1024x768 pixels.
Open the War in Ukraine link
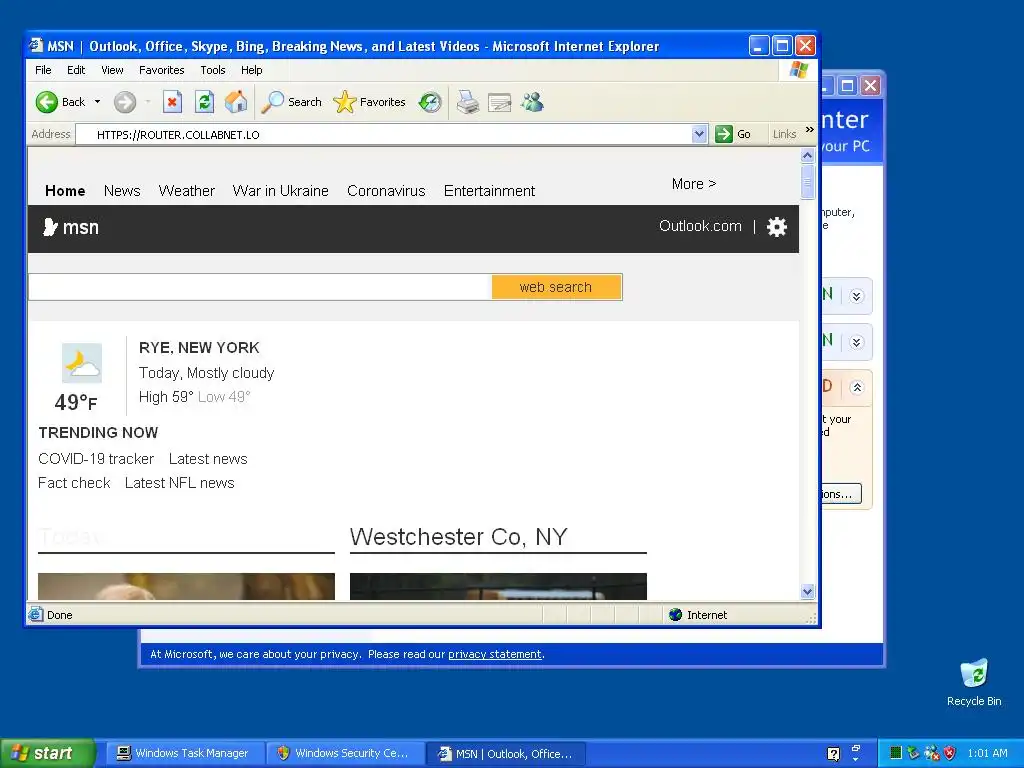[x=280, y=191]
